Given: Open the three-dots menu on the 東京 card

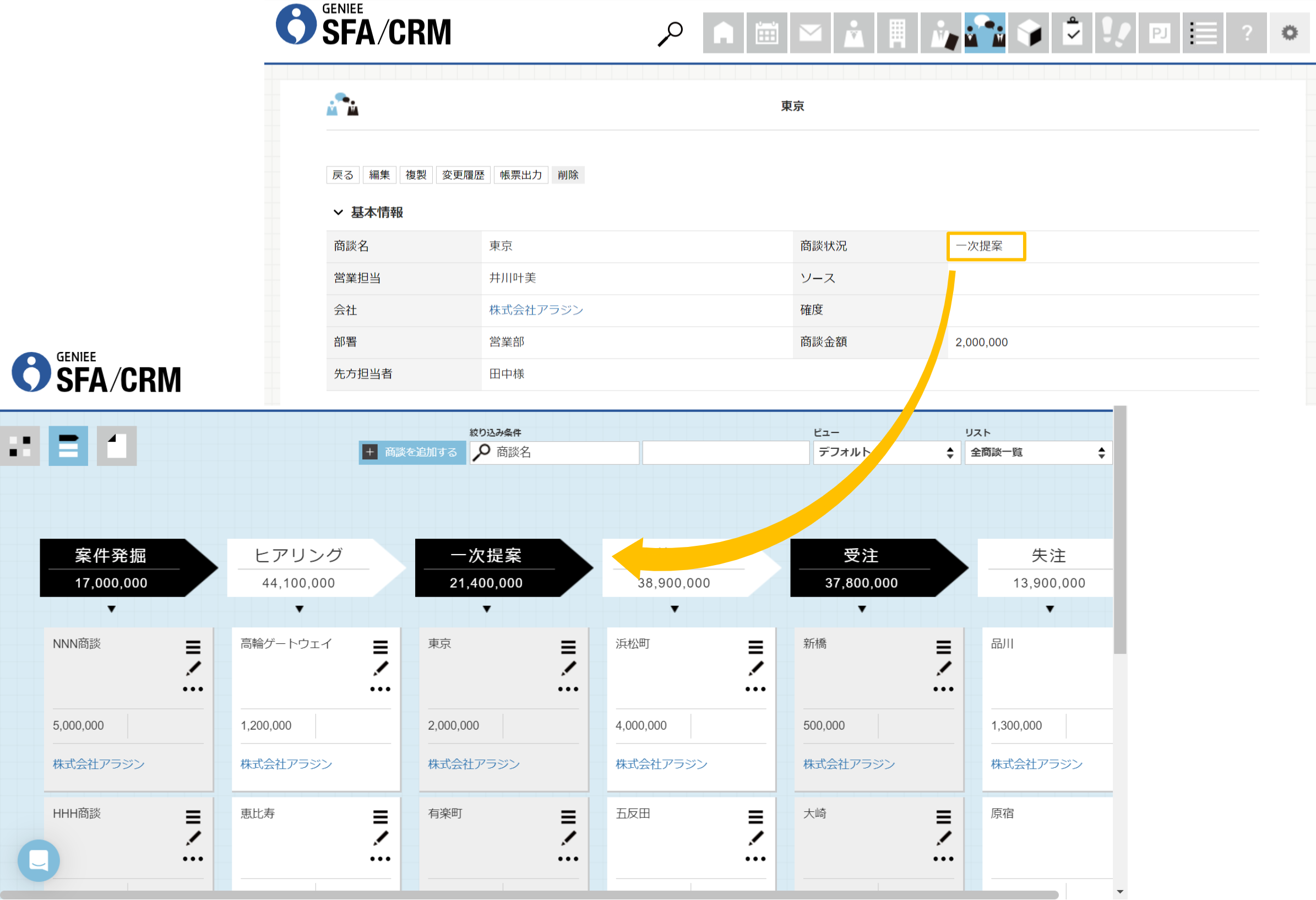Looking at the screenshot, I should click(568, 690).
